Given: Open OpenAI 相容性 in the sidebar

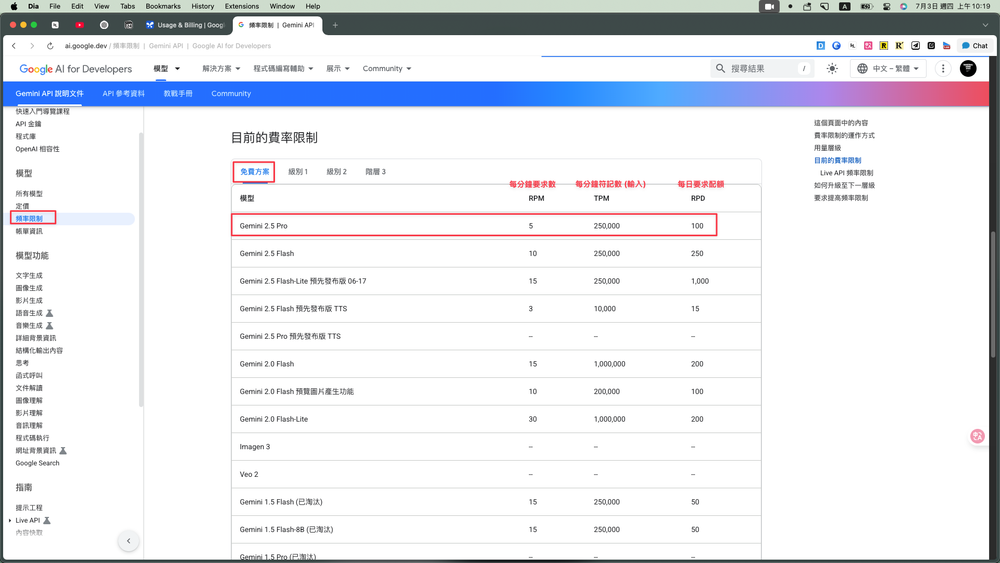Looking at the screenshot, I should [37, 149].
